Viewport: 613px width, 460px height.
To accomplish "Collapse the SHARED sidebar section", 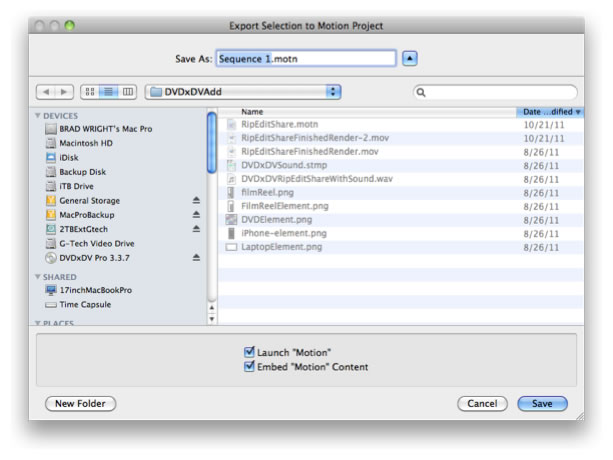I will (x=38, y=277).
